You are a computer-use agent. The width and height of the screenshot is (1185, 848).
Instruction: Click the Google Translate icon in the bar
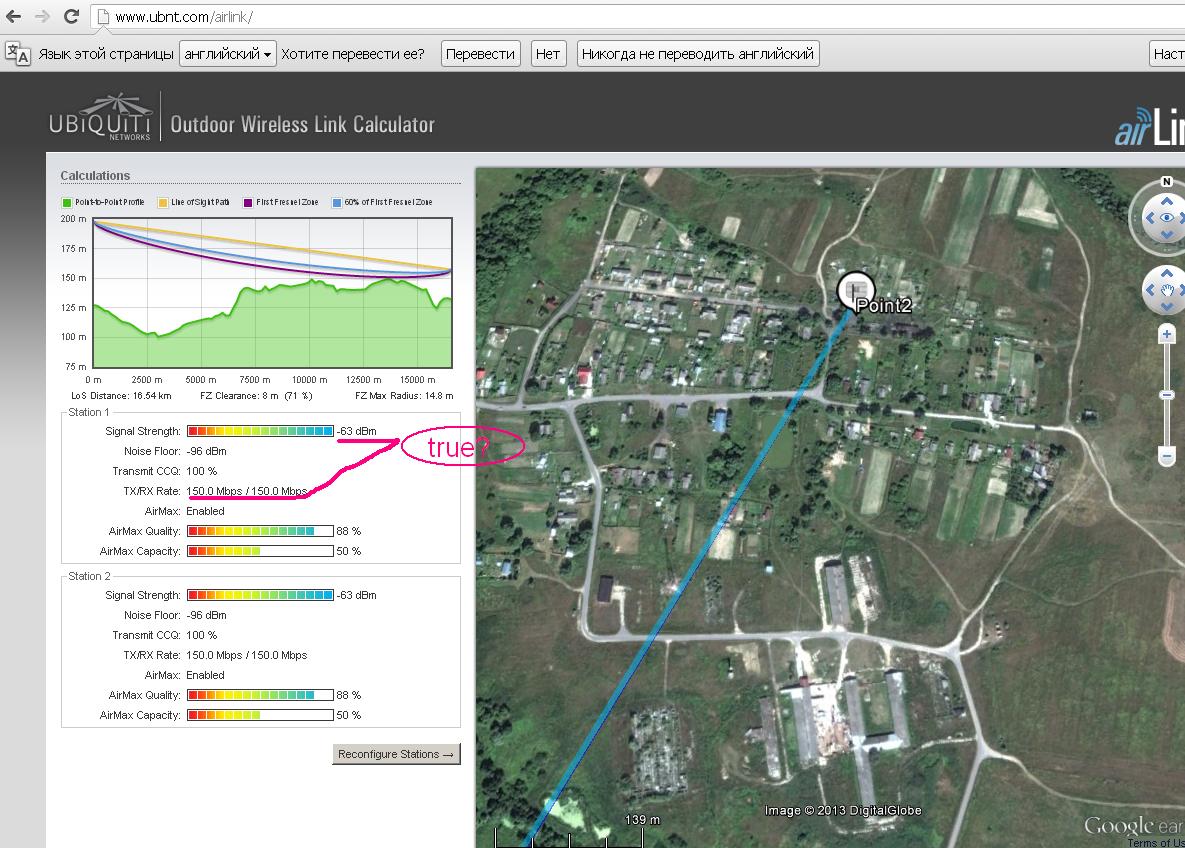click(x=17, y=54)
